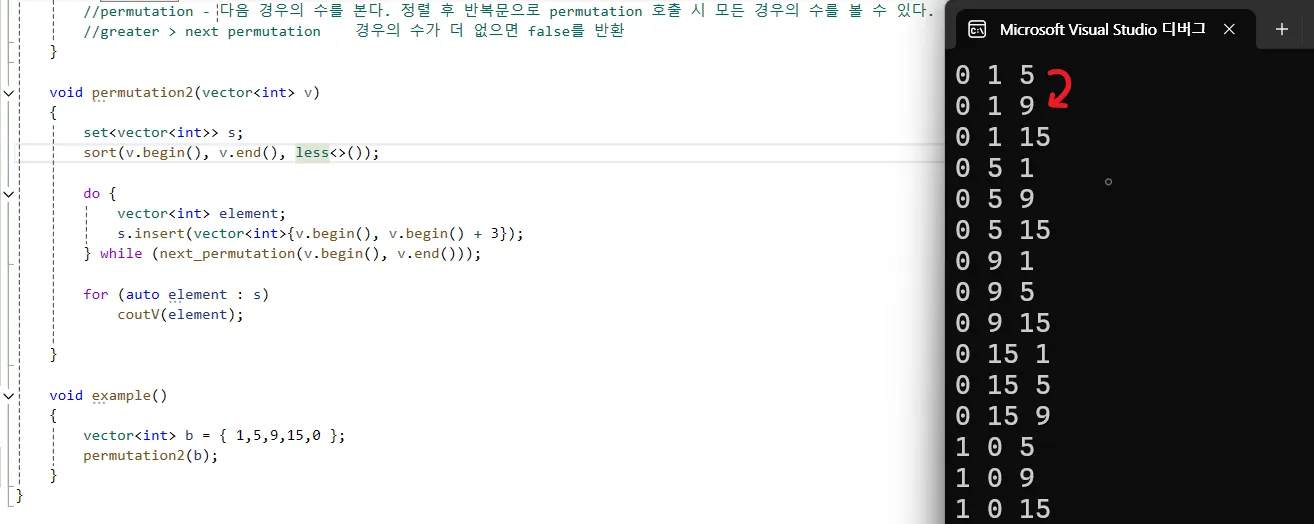Open a new terminal tab with the plus button

1282,29
